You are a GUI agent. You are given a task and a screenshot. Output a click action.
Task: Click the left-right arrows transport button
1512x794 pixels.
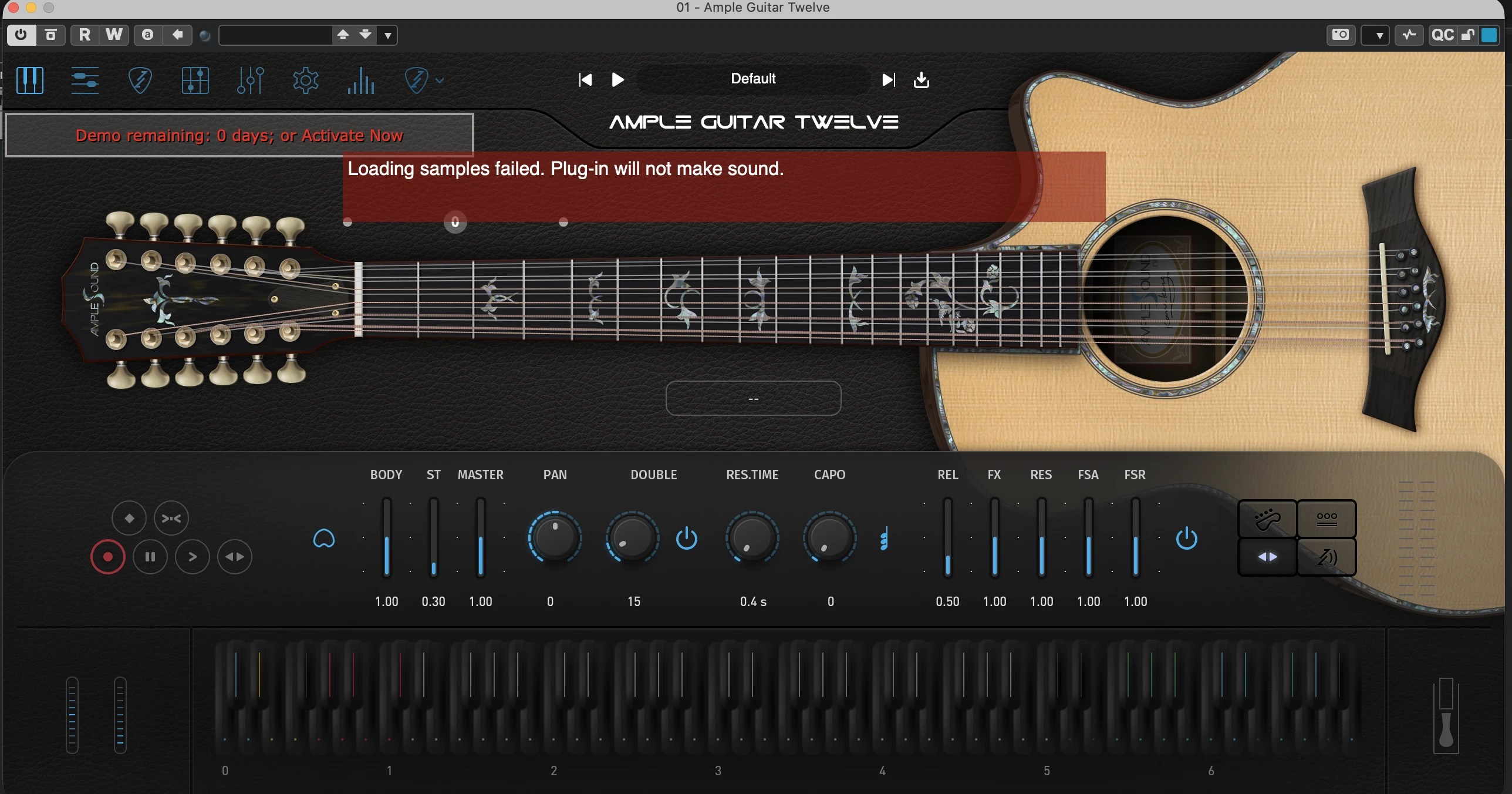[x=235, y=557]
